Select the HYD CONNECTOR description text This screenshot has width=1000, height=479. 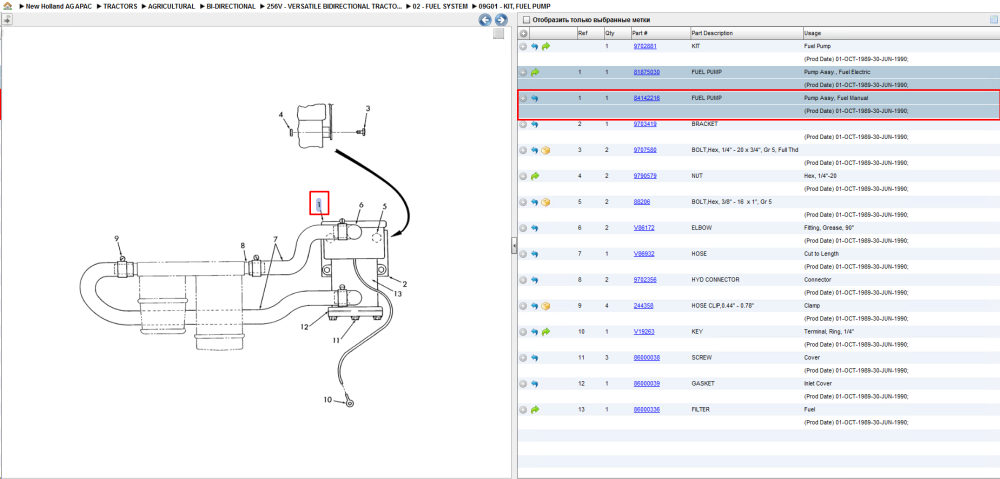(x=716, y=280)
